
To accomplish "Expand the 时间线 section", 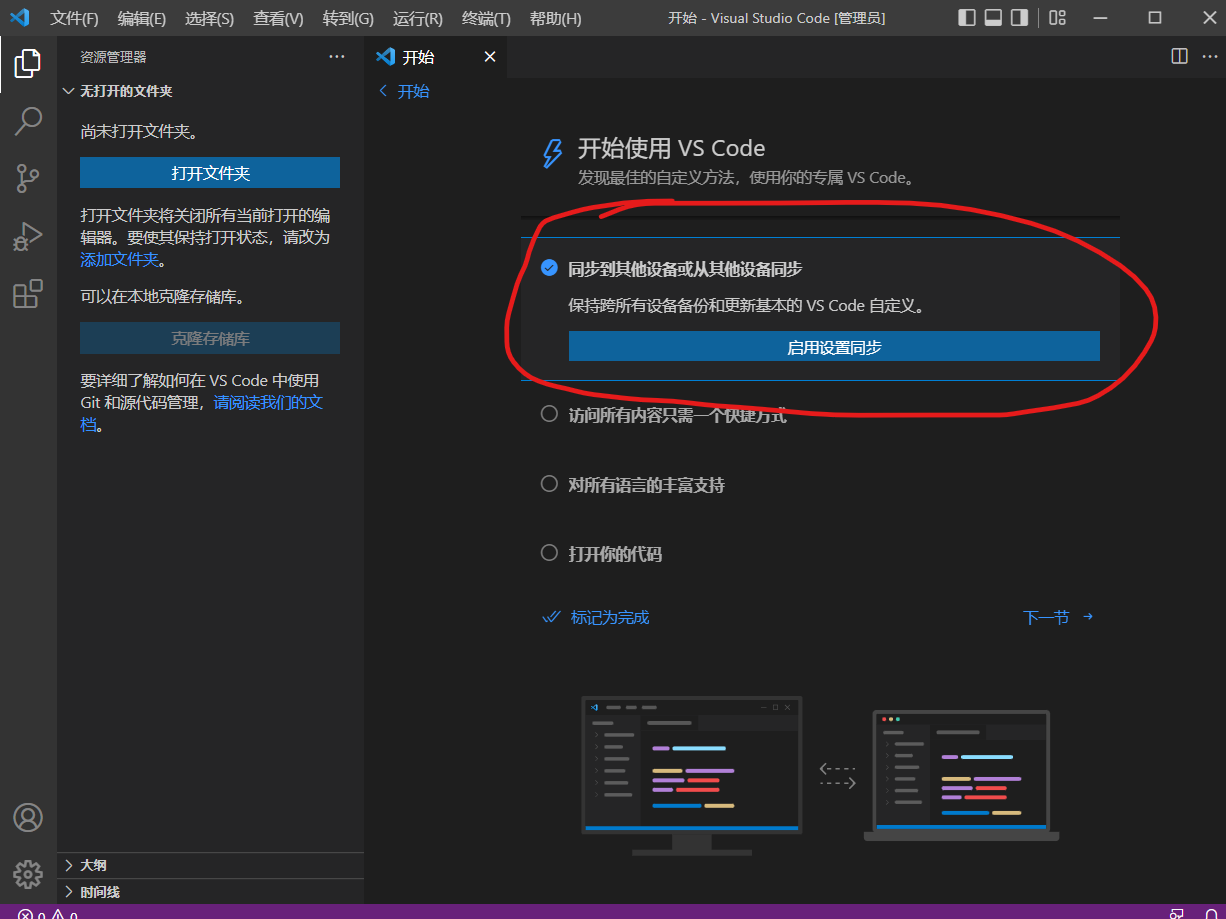I will coord(210,892).
